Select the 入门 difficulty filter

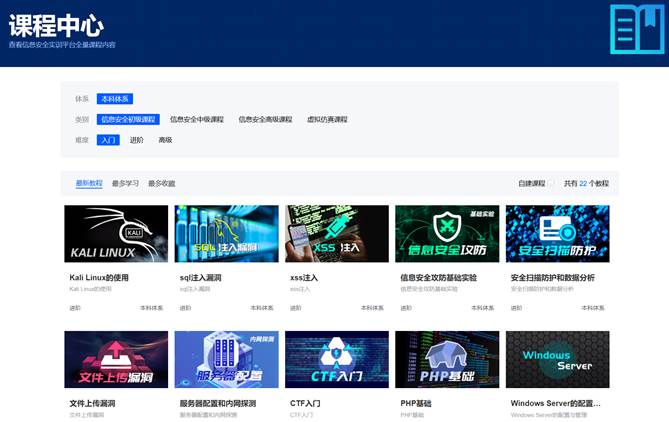108,140
